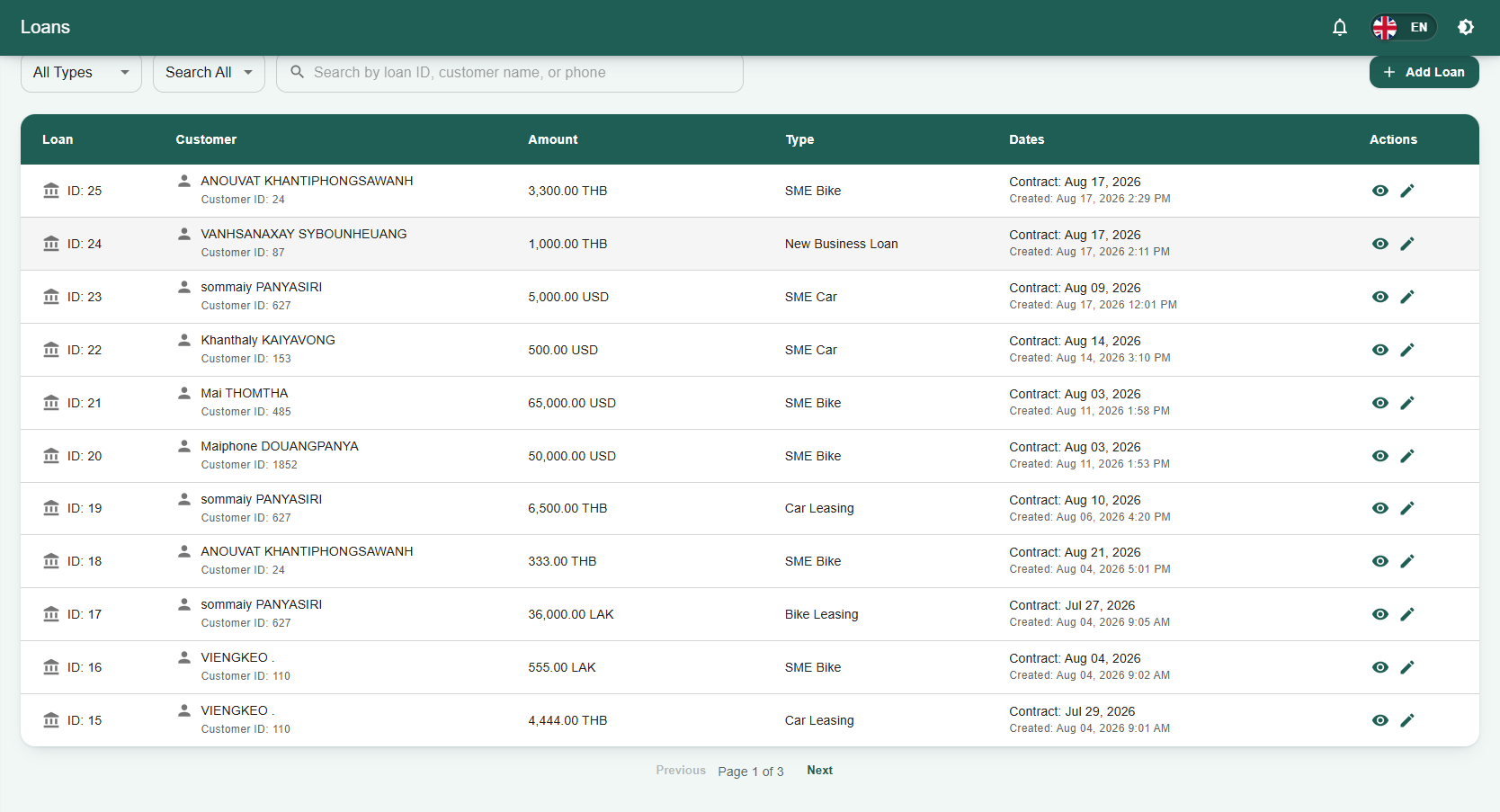Click the disabled Previous page link
Image resolution: width=1500 pixels, height=812 pixels.
[681, 770]
